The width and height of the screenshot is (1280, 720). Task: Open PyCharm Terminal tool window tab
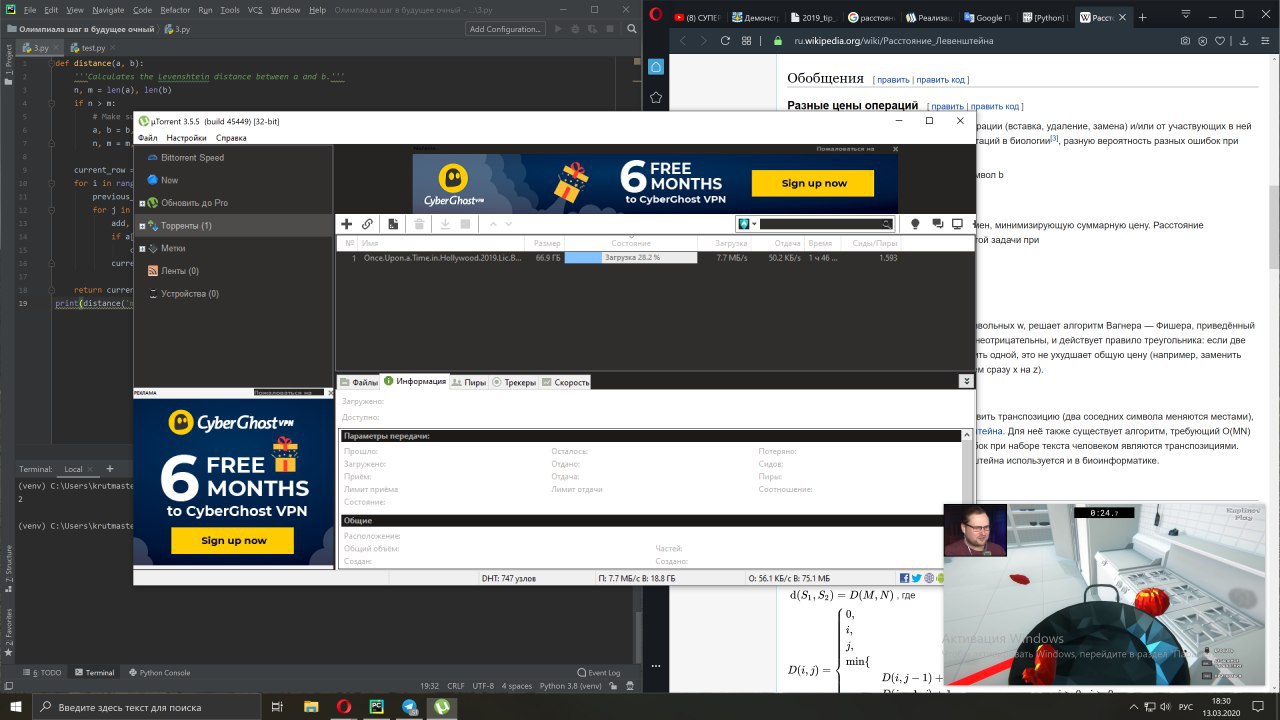coord(94,673)
